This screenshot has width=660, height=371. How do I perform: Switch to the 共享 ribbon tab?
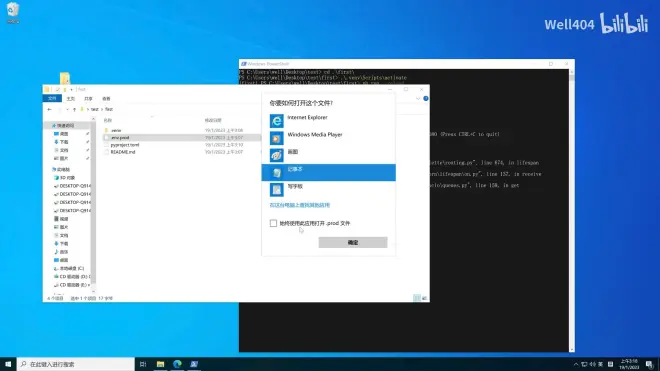pyautogui.click(x=88, y=99)
